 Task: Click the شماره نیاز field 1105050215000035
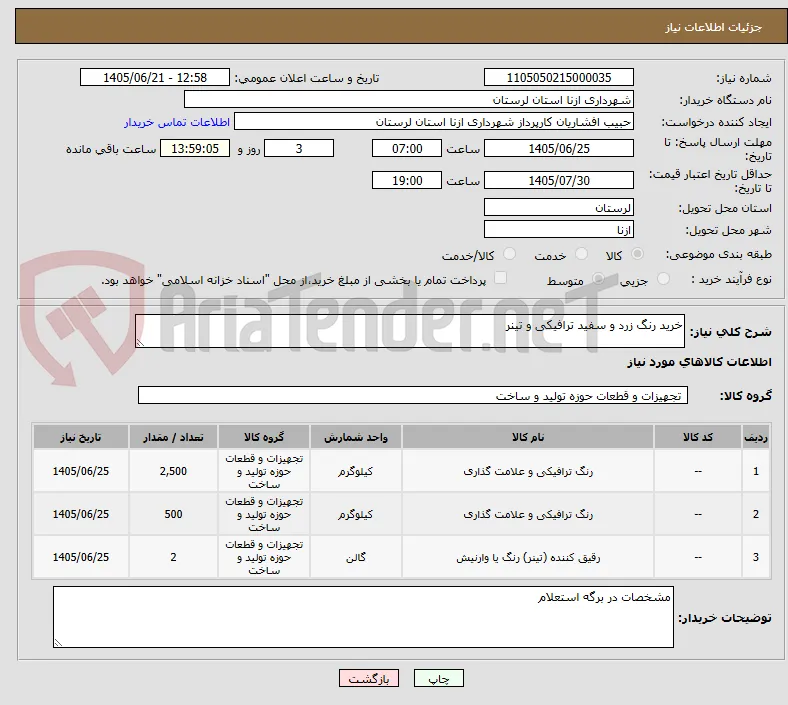(x=558, y=77)
